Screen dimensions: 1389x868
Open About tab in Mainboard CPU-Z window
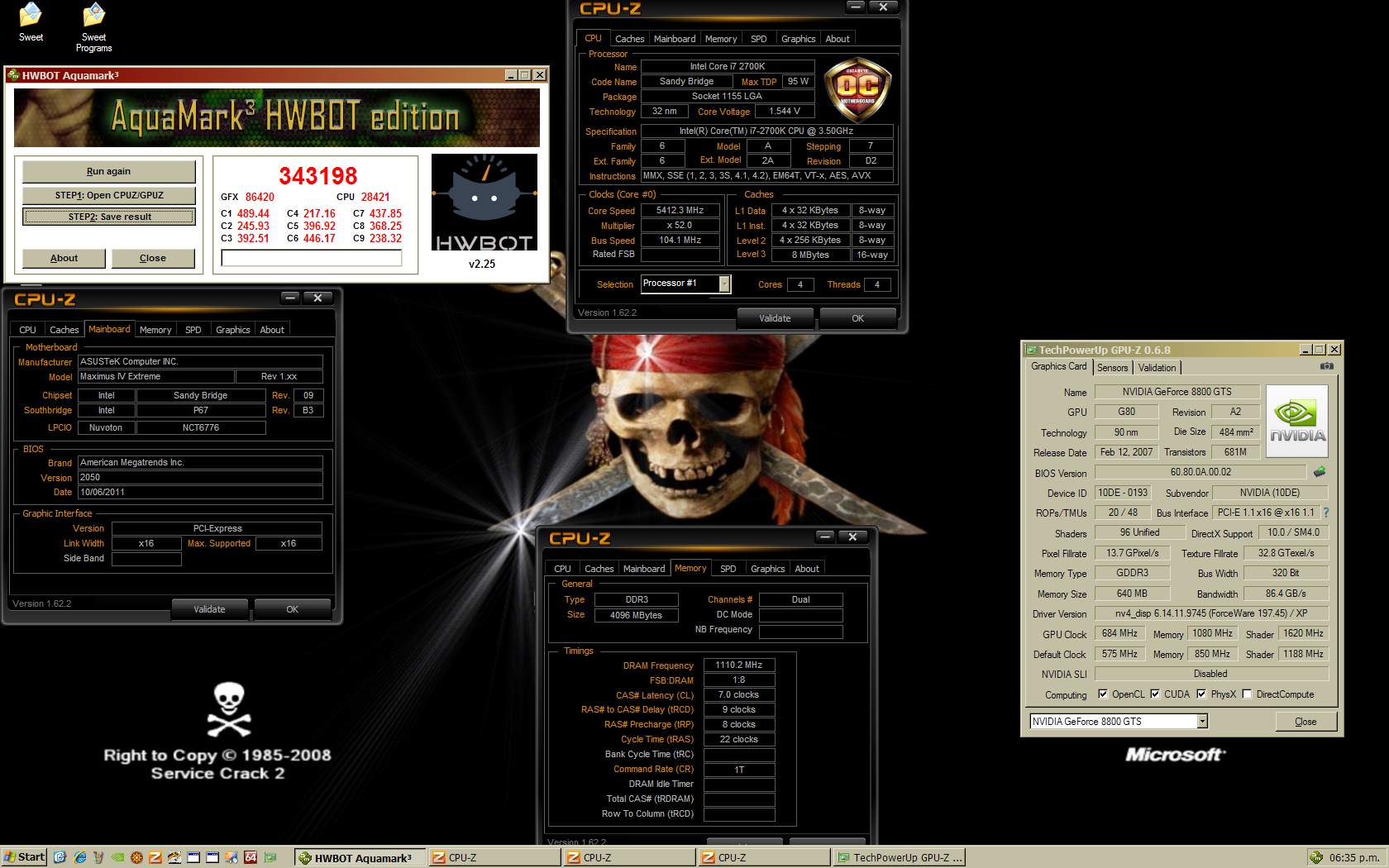point(272,330)
